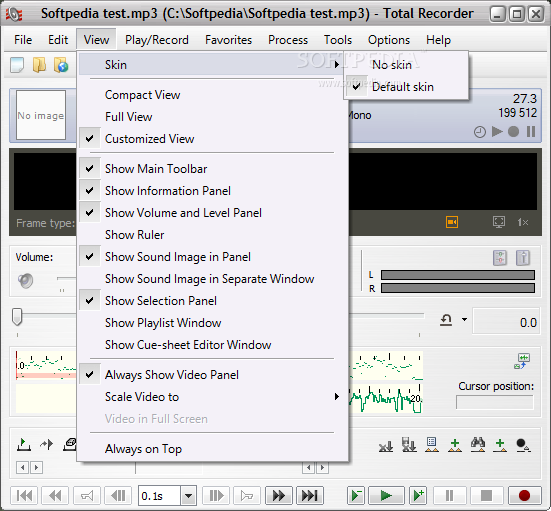Click the orange video camera icon

[x=452, y=222]
